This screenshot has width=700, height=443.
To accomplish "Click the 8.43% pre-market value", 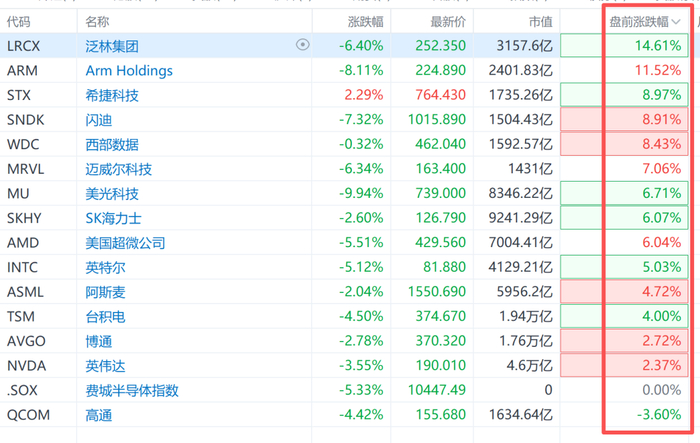I will point(662,144).
